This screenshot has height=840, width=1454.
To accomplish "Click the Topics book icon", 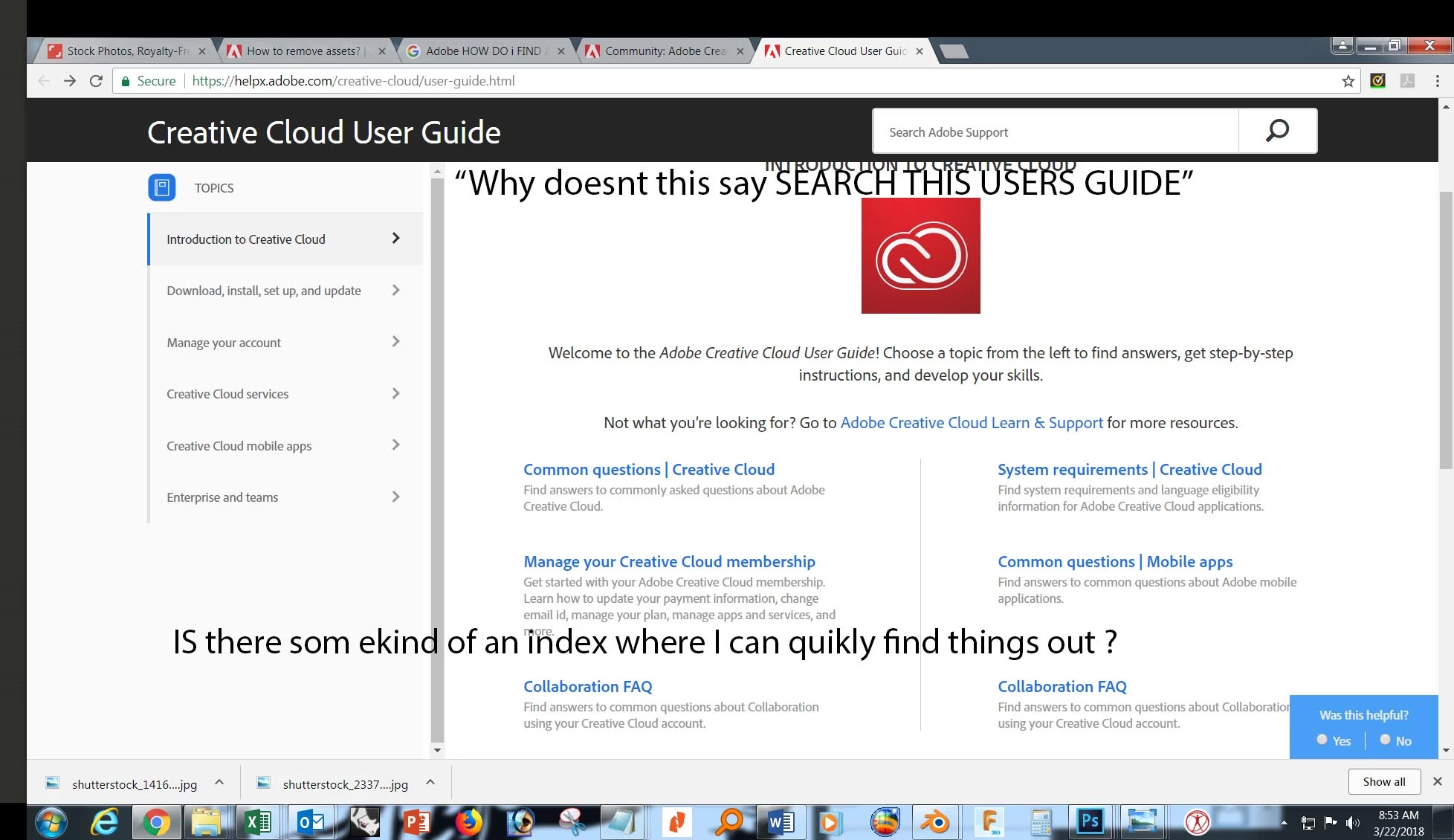I will point(161,187).
